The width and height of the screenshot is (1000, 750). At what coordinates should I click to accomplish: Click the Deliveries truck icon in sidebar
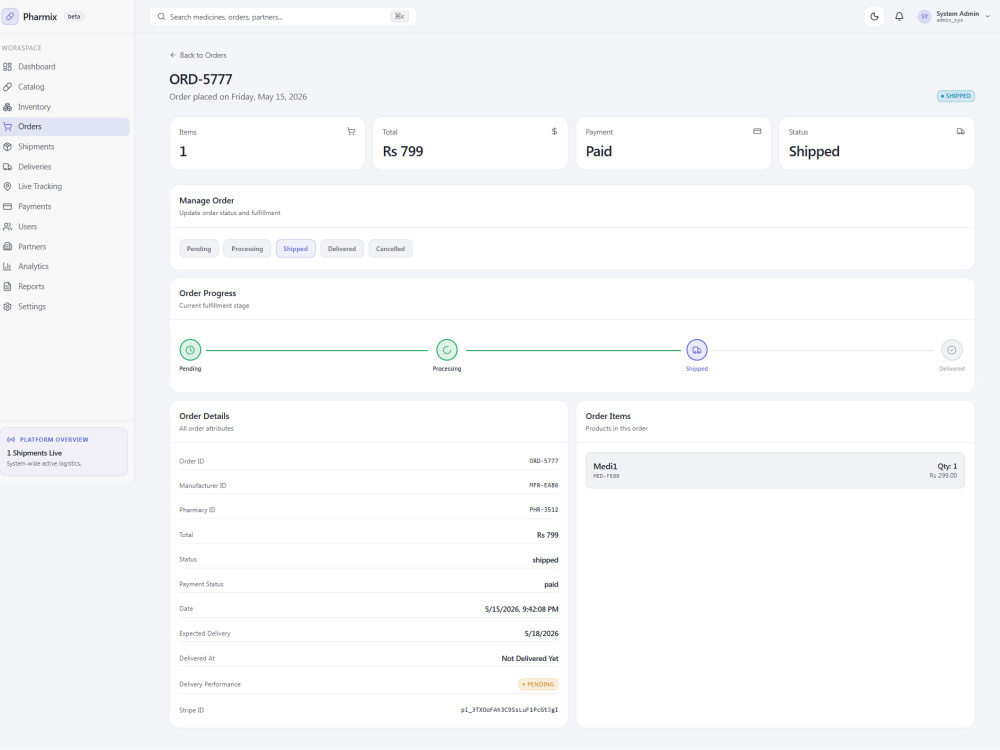pos(8,167)
